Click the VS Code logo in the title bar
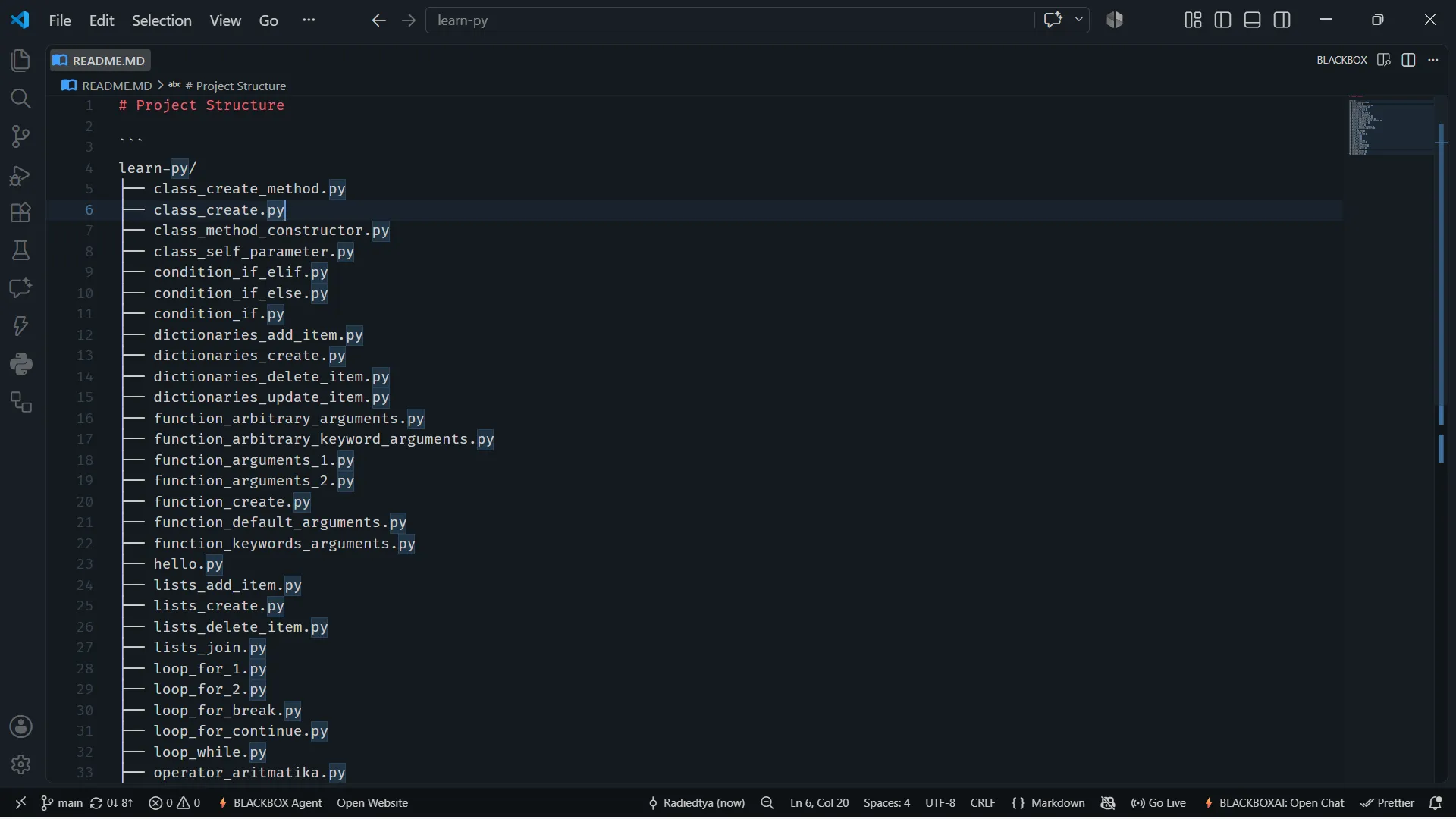 click(x=20, y=20)
